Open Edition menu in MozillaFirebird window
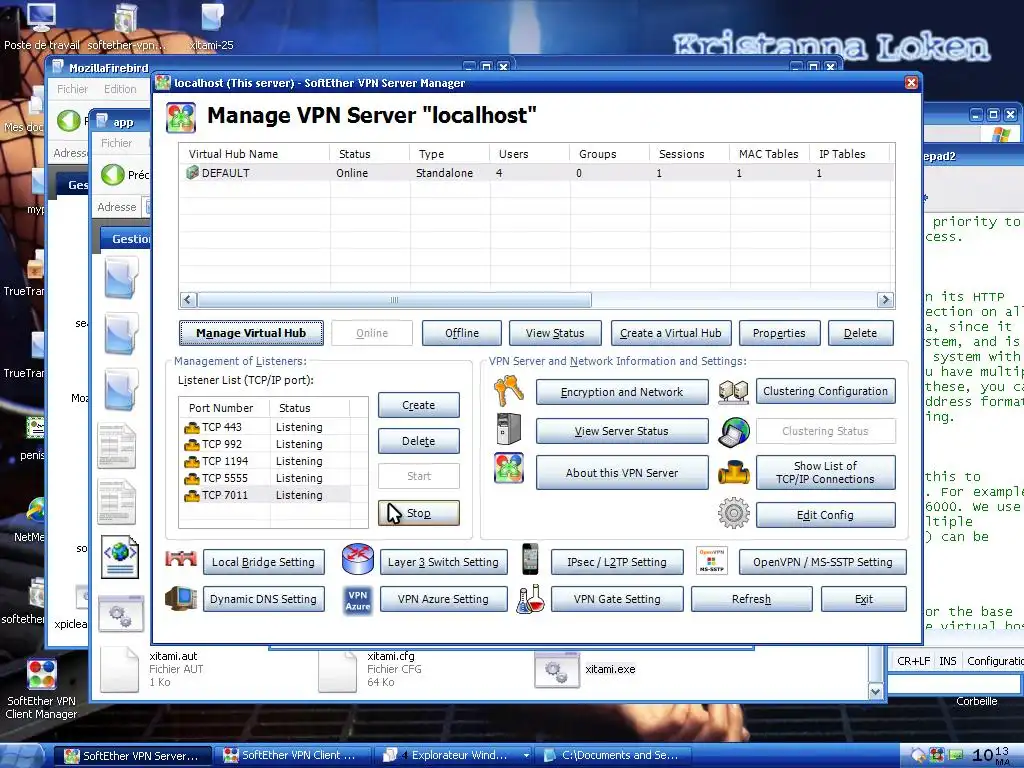This screenshot has width=1024, height=768. [120, 89]
